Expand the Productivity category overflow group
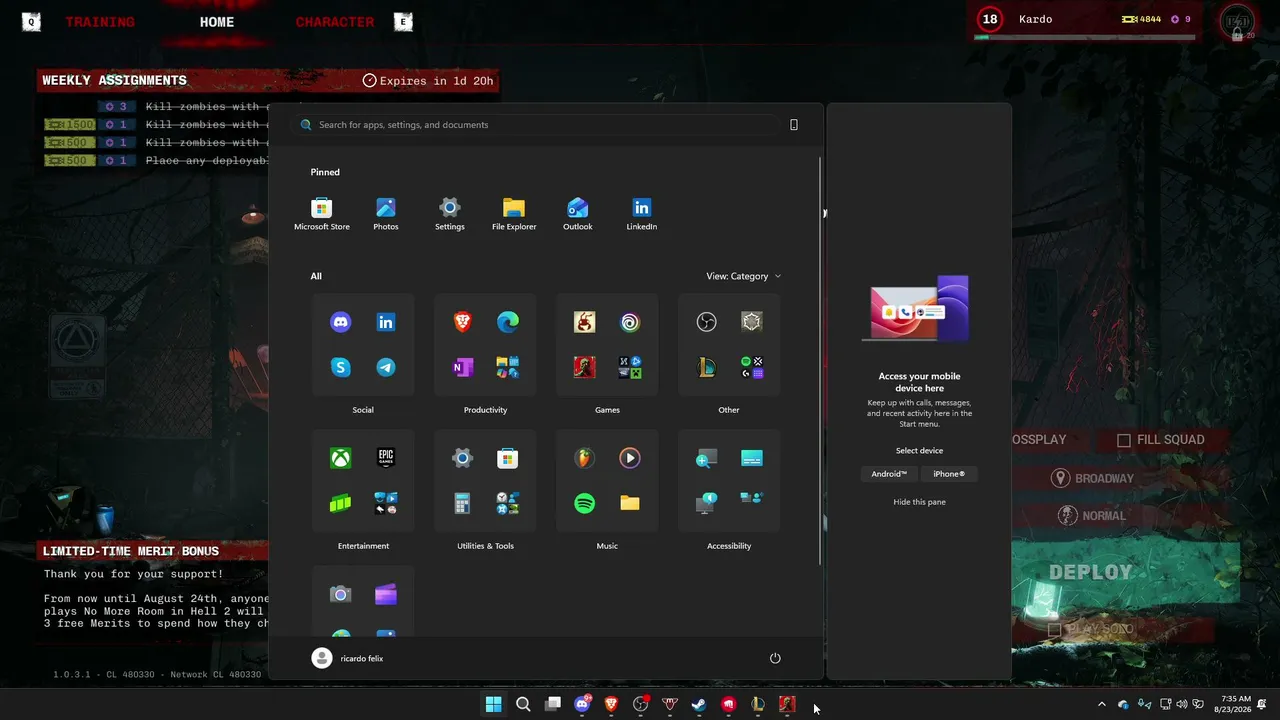 (508, 367)
